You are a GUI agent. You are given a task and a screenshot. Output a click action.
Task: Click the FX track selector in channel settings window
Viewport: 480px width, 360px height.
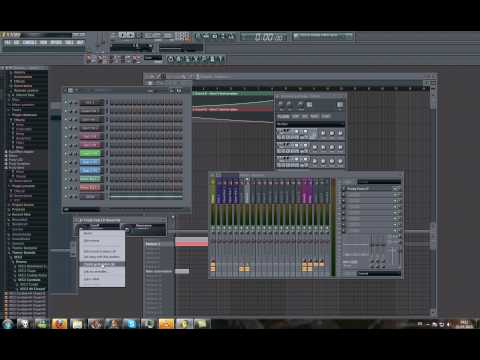tap(340, 105)
